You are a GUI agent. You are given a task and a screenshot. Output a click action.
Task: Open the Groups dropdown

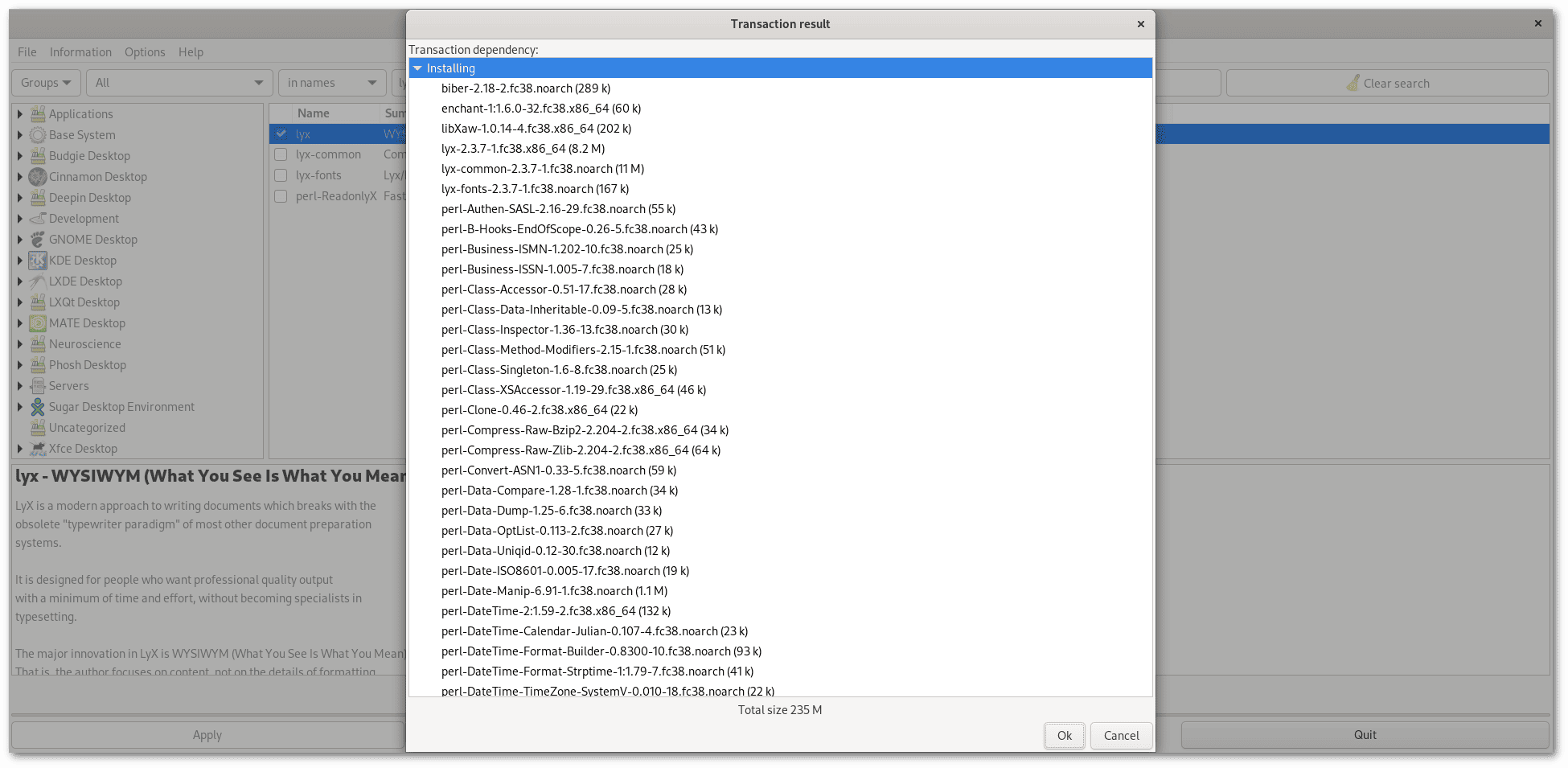click(46, 83)
